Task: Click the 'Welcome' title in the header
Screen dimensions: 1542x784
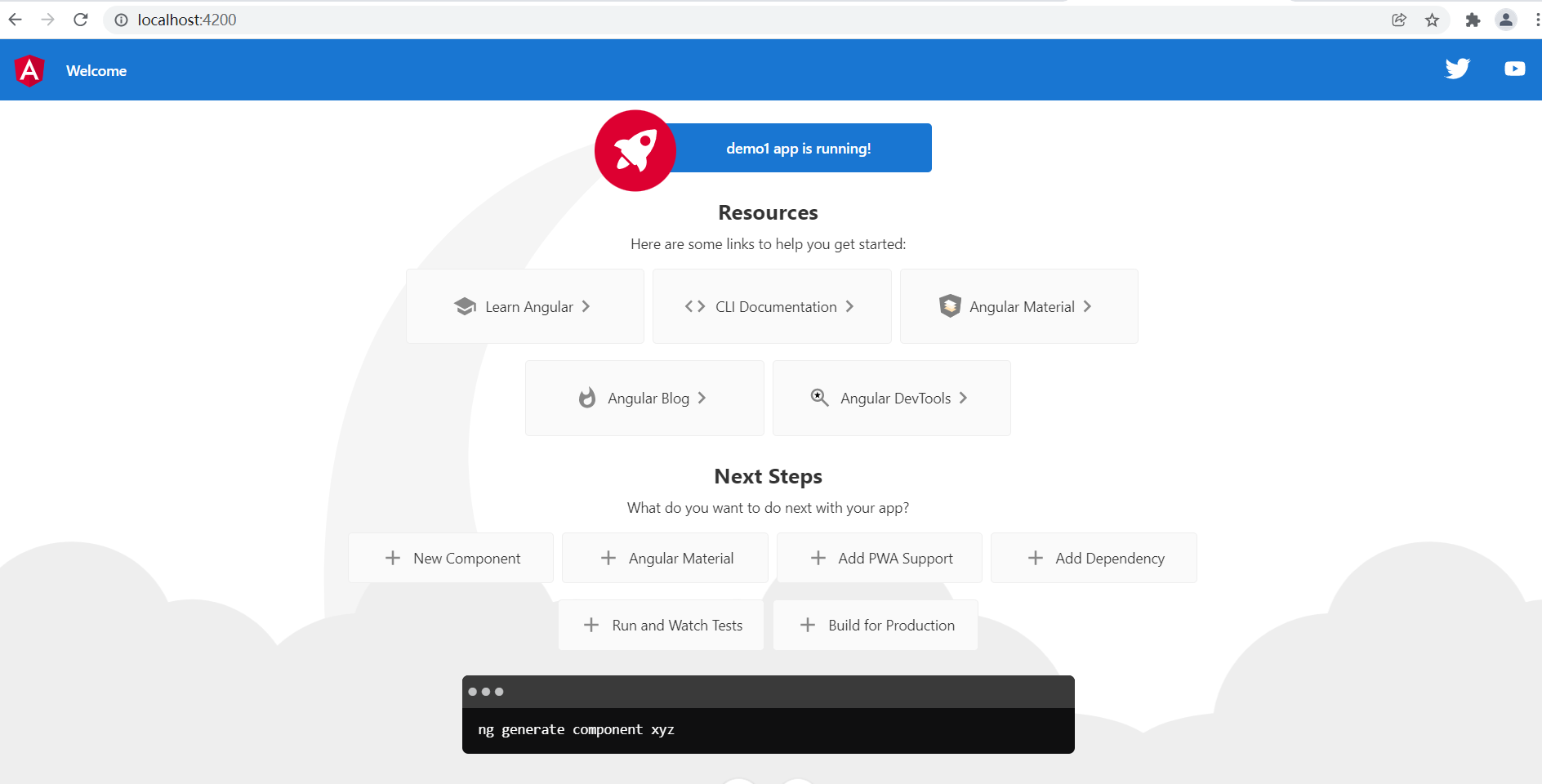Action: (x=96, y=71)
